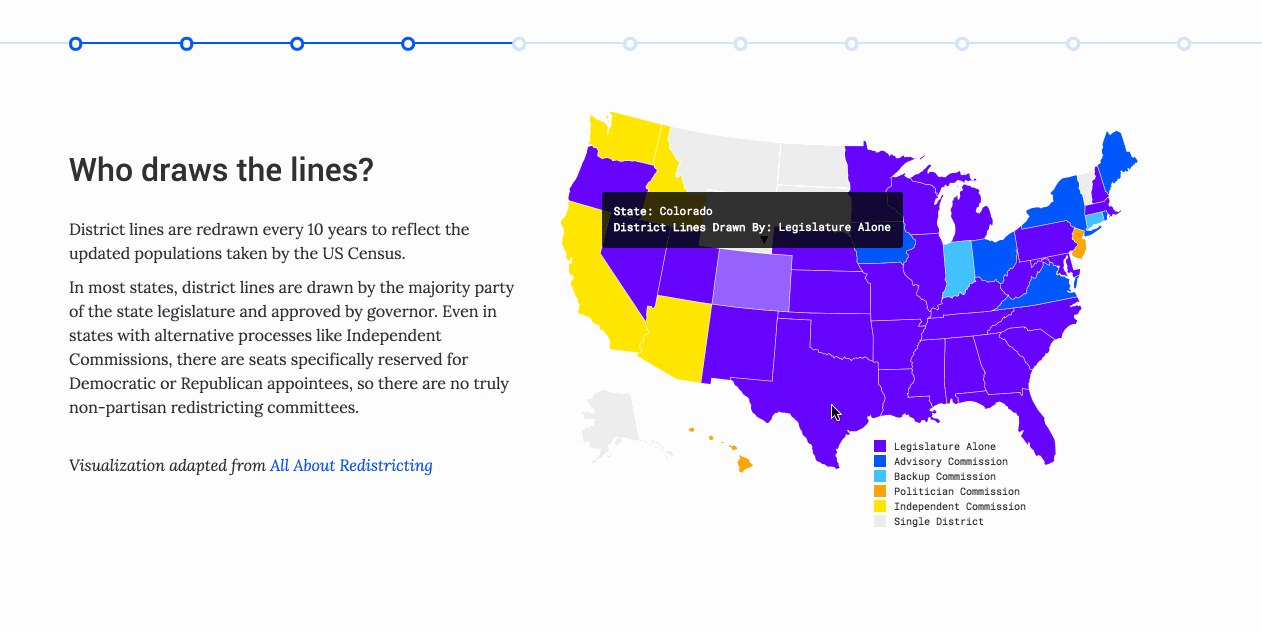Advance to the fifth progress step dot
Screen dimensions: 1262x633
click(519, 43)
